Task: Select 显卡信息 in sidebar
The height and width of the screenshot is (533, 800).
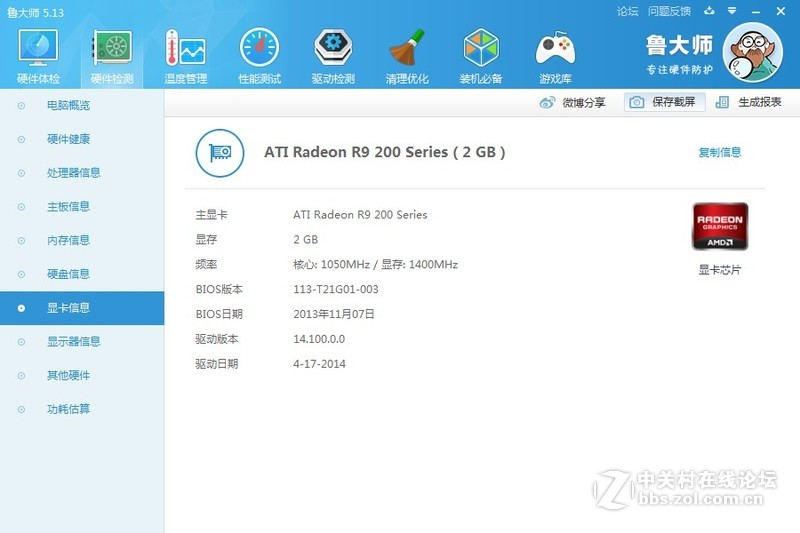Action: (x=82, y=308)
